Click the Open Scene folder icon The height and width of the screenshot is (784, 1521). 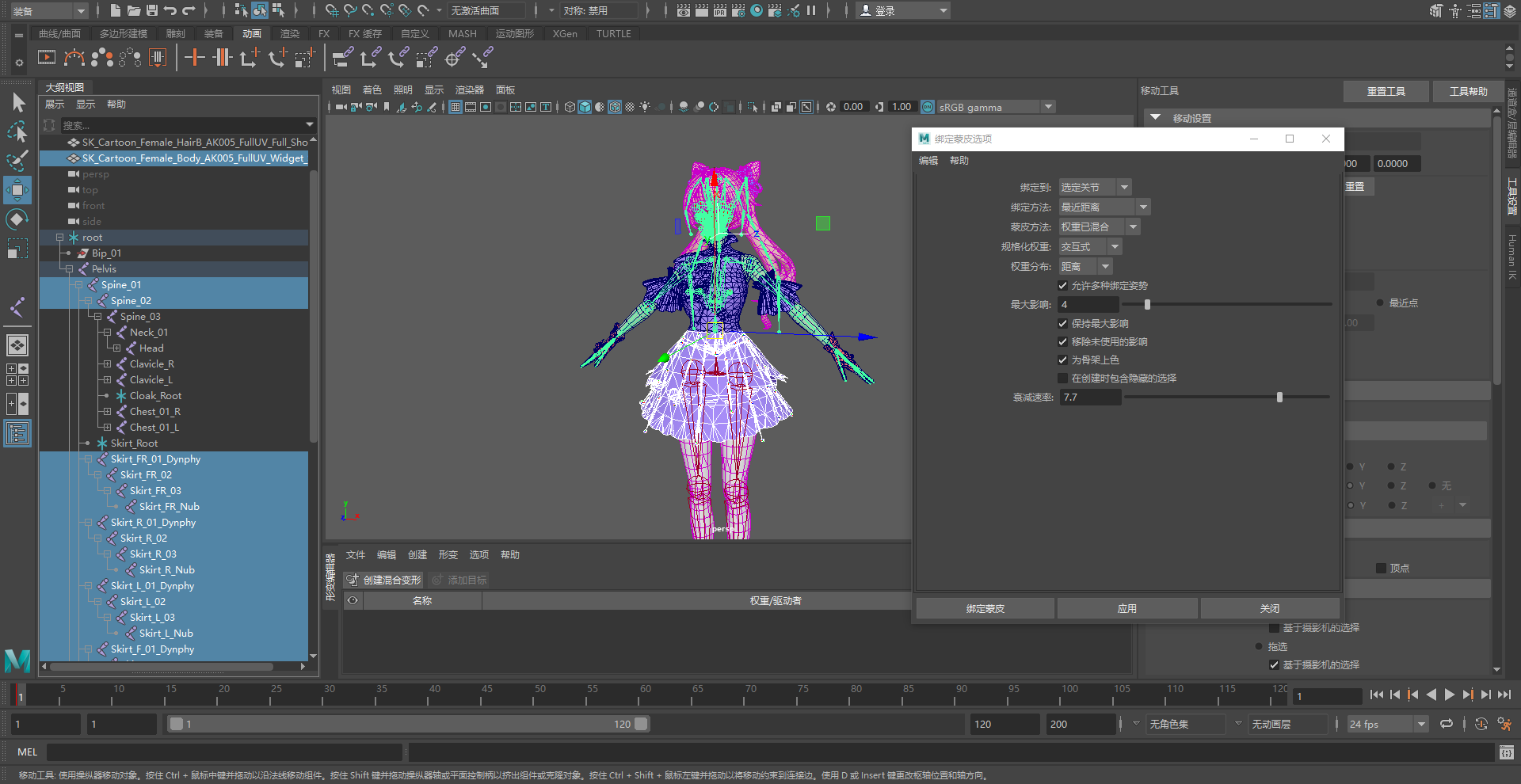pyautogui.click(x=134, y=10)
